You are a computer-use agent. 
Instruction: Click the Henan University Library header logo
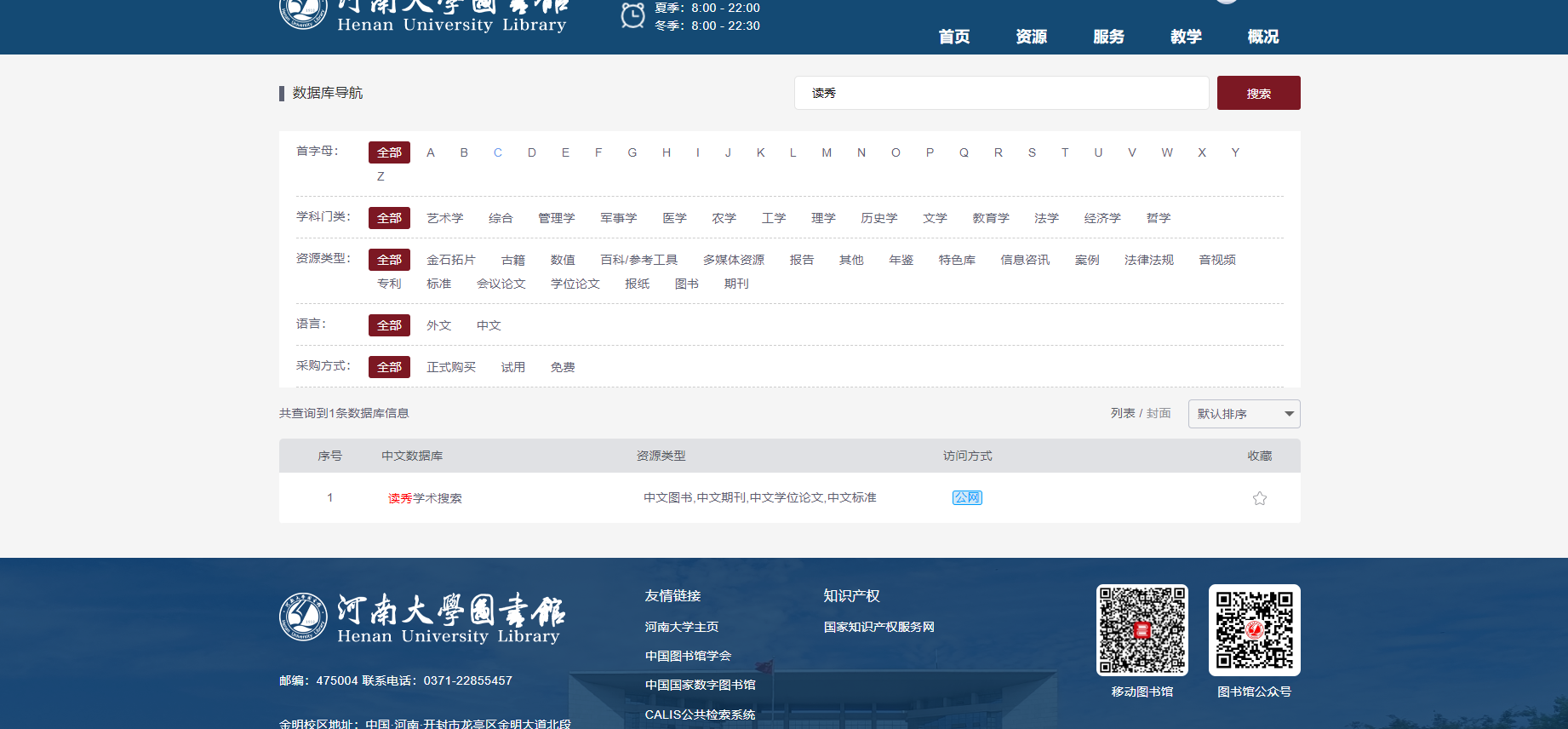[424, 15]
